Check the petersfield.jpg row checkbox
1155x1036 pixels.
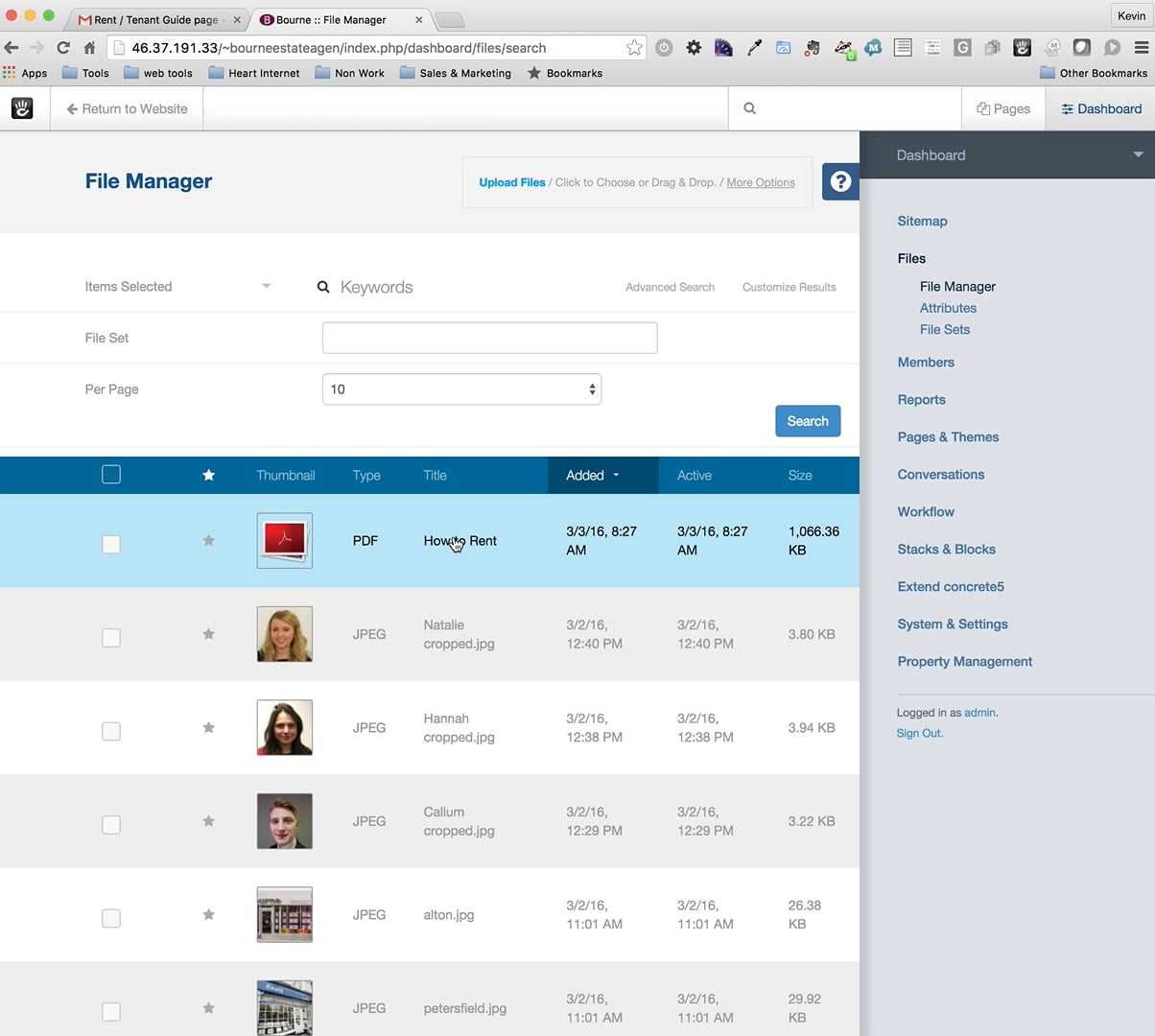[x=111, y=1012]
